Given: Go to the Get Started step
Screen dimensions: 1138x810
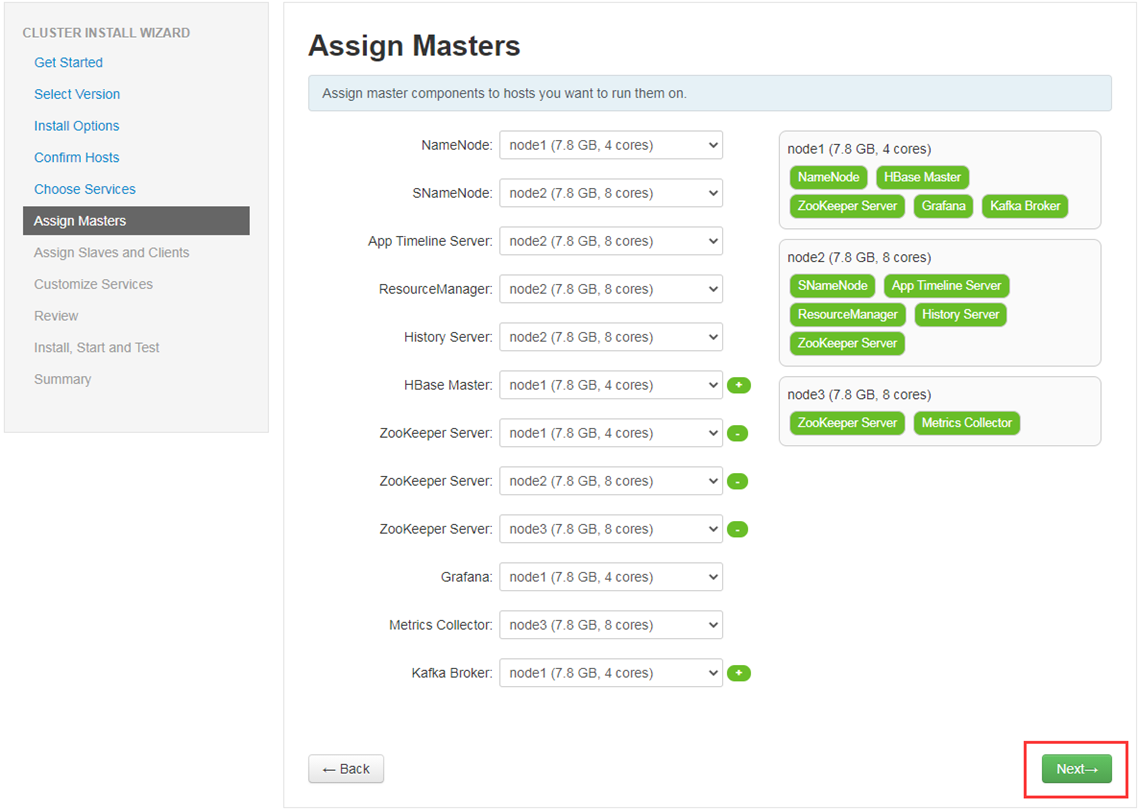Looking at the screenshot, I should [68, 62].
